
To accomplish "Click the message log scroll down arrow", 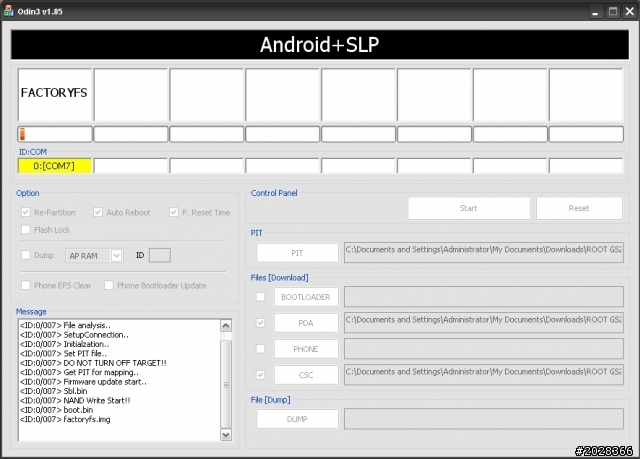I will pos(226,435).
